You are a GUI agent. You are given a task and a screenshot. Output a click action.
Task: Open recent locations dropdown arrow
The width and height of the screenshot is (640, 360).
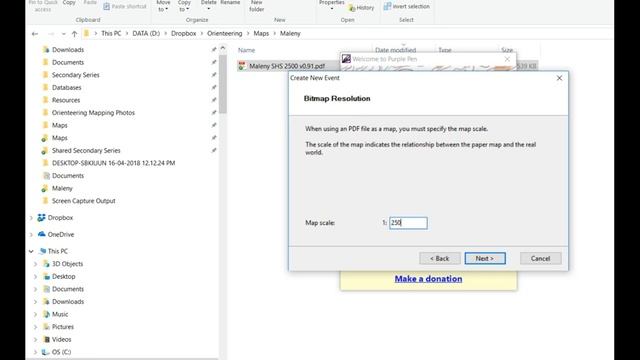[63, 34]
